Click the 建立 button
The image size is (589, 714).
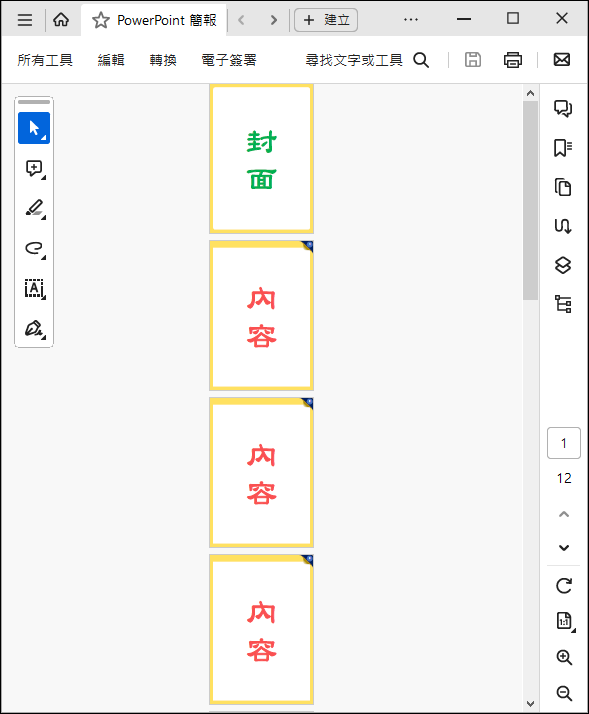click(326, 20)
